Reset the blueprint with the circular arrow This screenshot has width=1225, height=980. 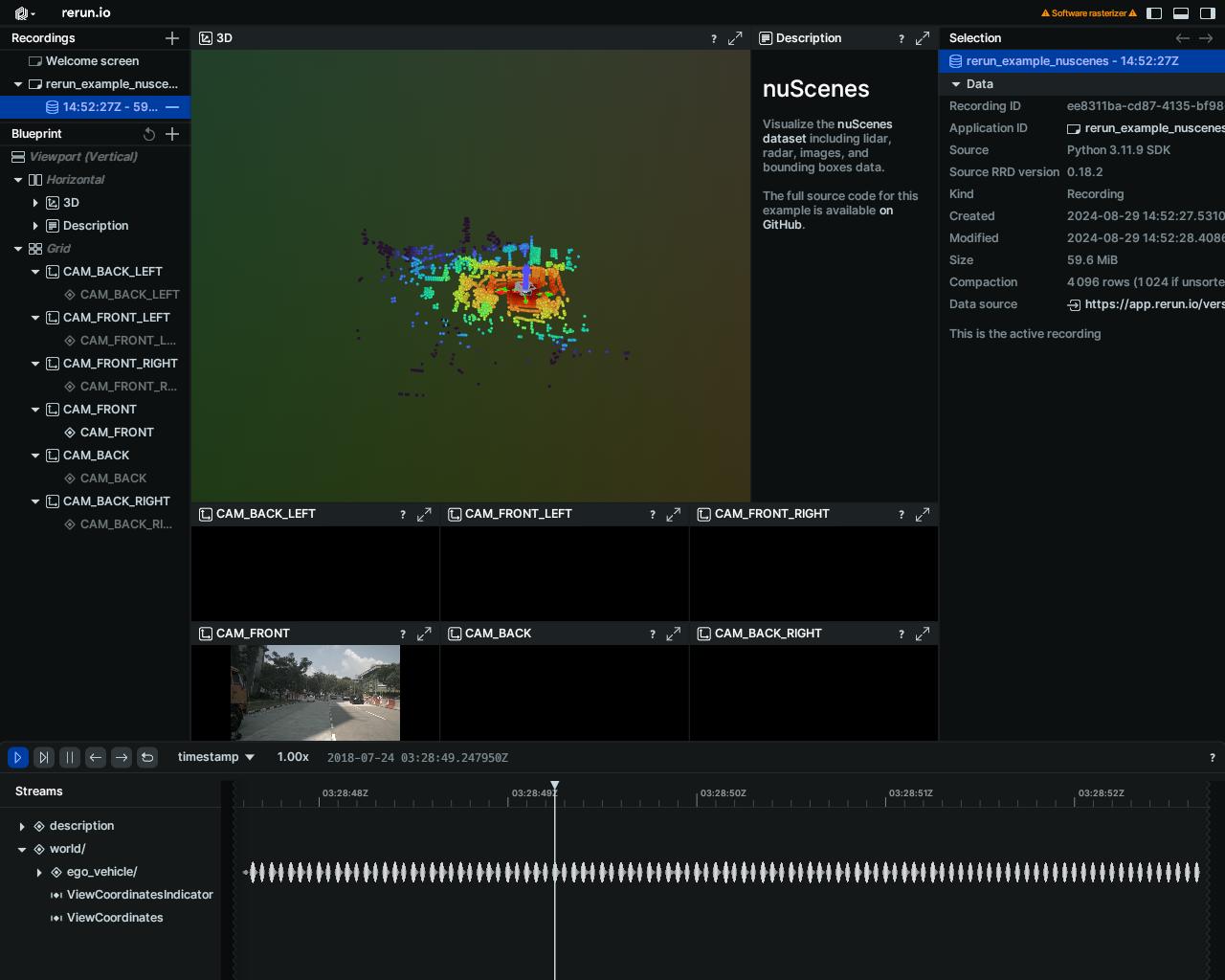(x=149, y=134)
